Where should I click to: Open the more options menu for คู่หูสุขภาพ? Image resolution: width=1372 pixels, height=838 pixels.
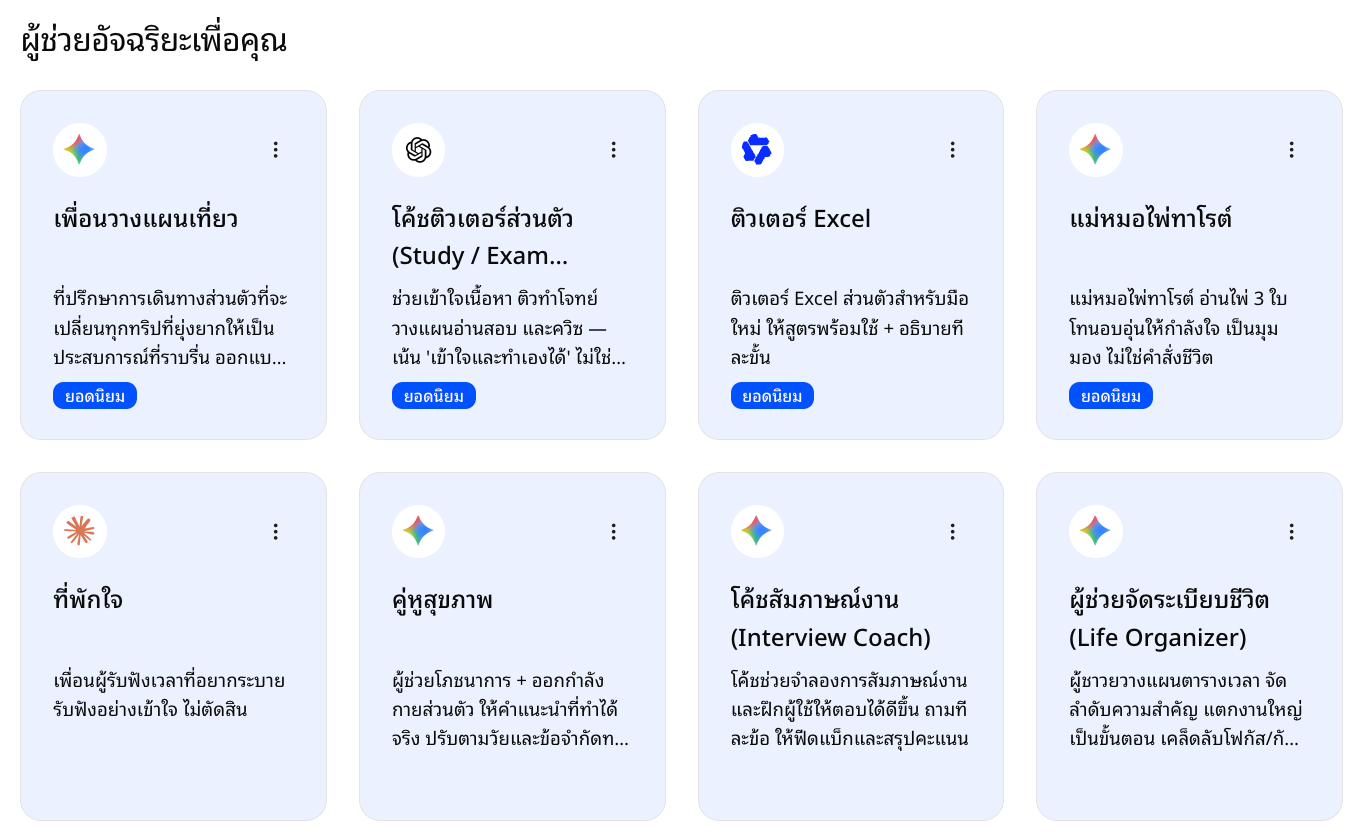(614, 532)
